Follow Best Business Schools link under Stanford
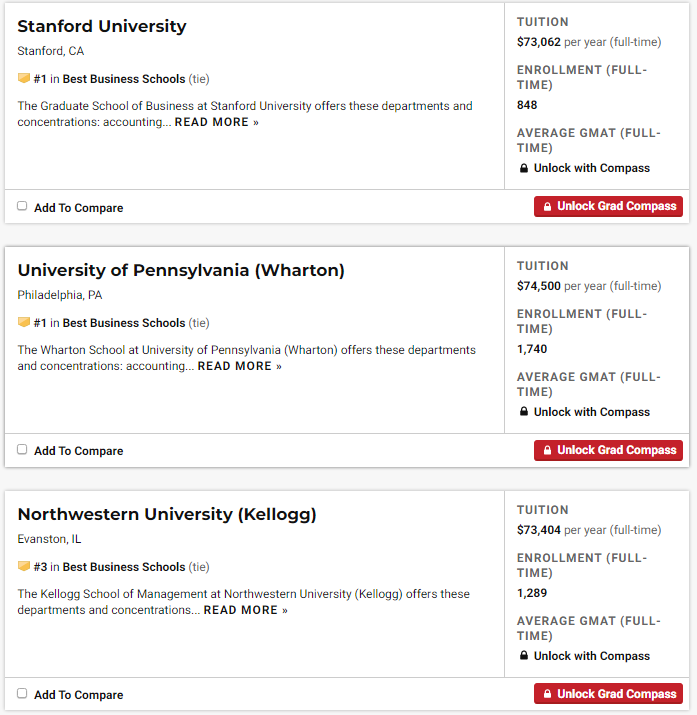The height and width of the screenshot is (715, 697). click(124, 79)
